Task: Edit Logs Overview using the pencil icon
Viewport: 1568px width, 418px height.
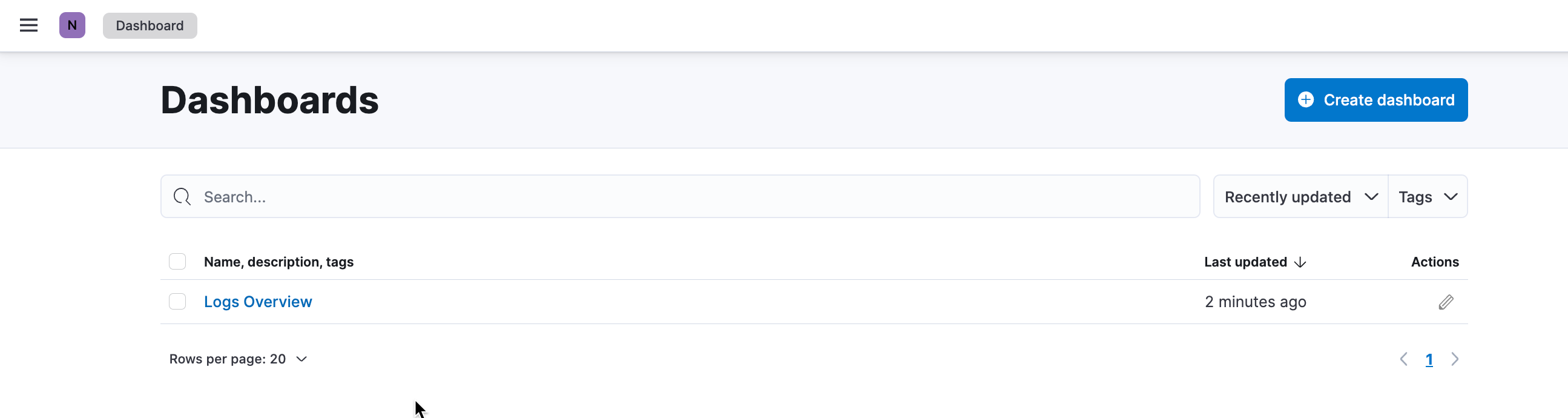Action: 1446,302
